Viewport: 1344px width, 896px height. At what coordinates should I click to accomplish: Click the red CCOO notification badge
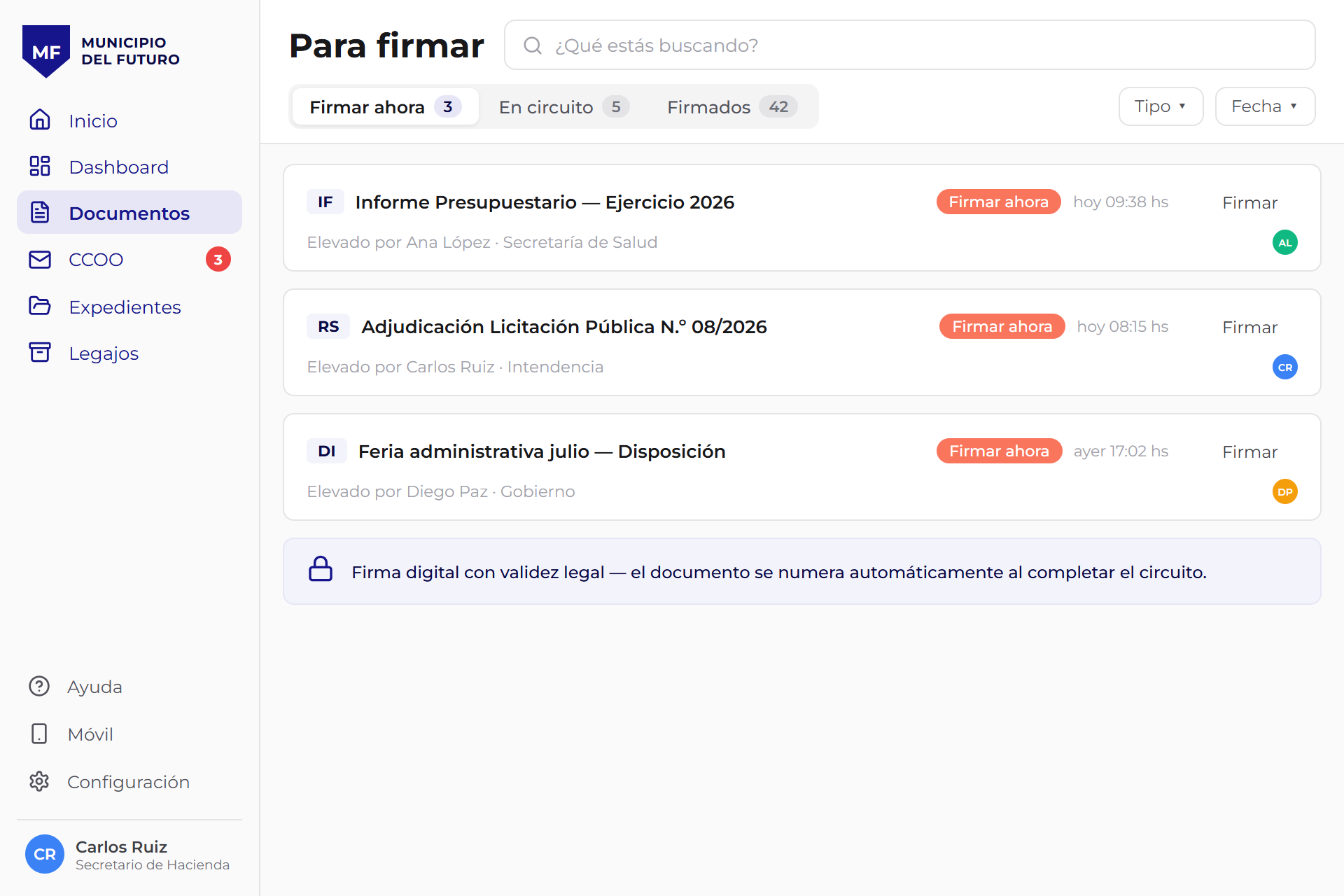[218, 260]
